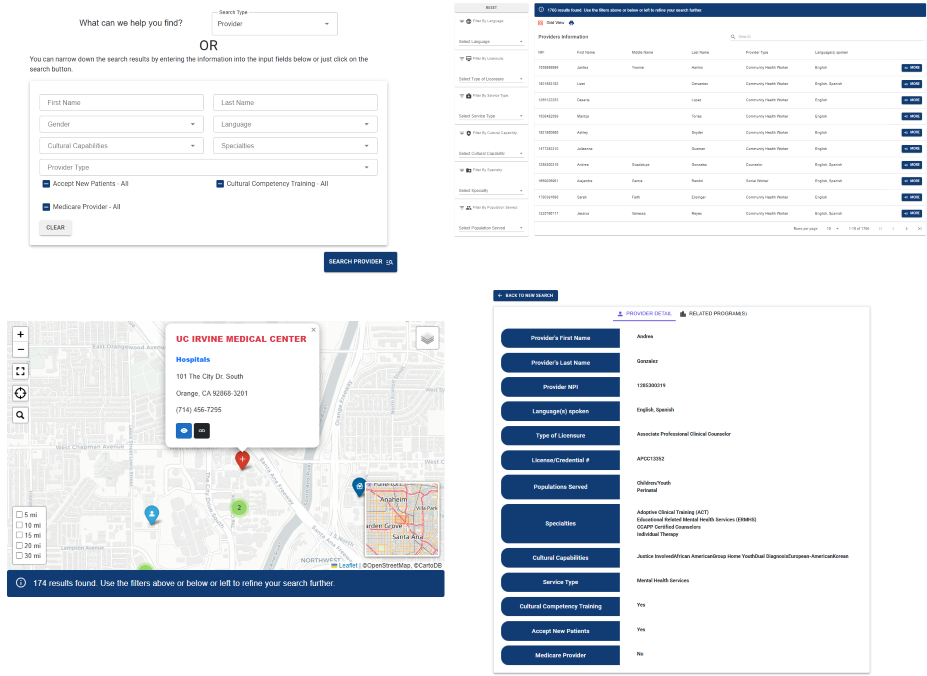Click Back to New Search button
The width and height of the screenshot is (927, 676).
(525, 296)
